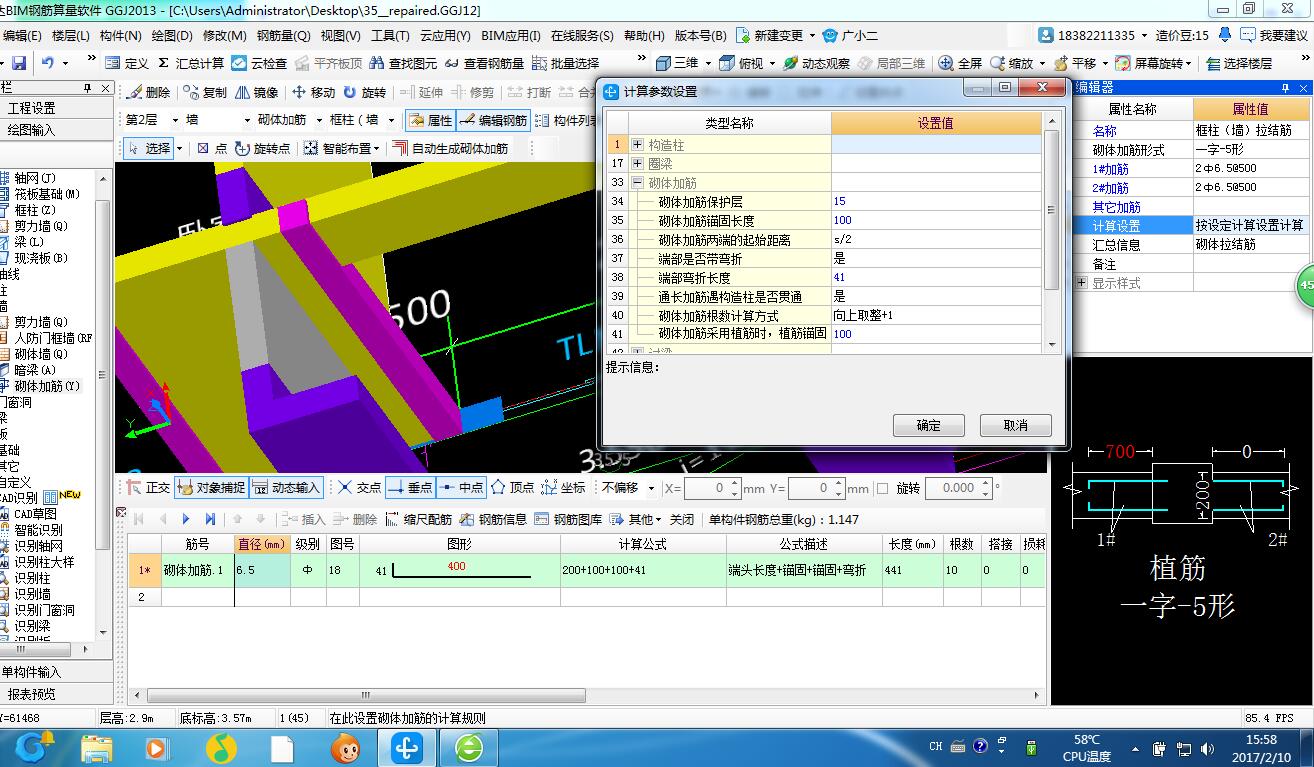Toggle 对象捕捉 object snap

[211, 488]
